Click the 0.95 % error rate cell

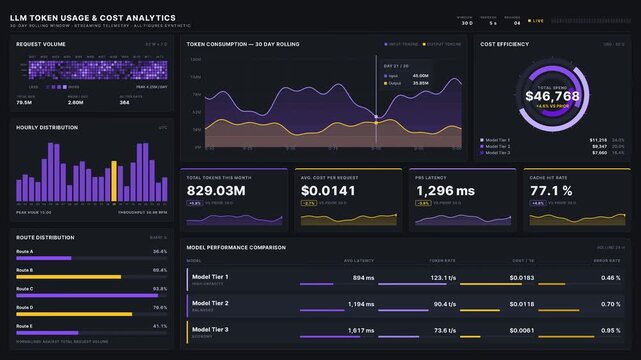pyautogui.click(x=611, y=331)
